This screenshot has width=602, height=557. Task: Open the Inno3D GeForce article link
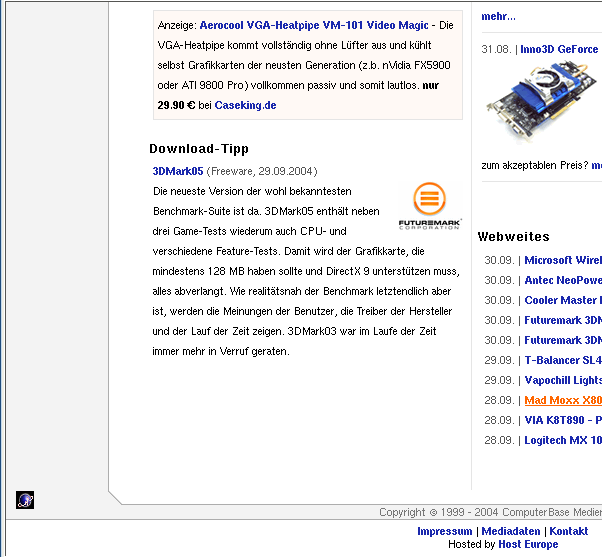point(561,49)
